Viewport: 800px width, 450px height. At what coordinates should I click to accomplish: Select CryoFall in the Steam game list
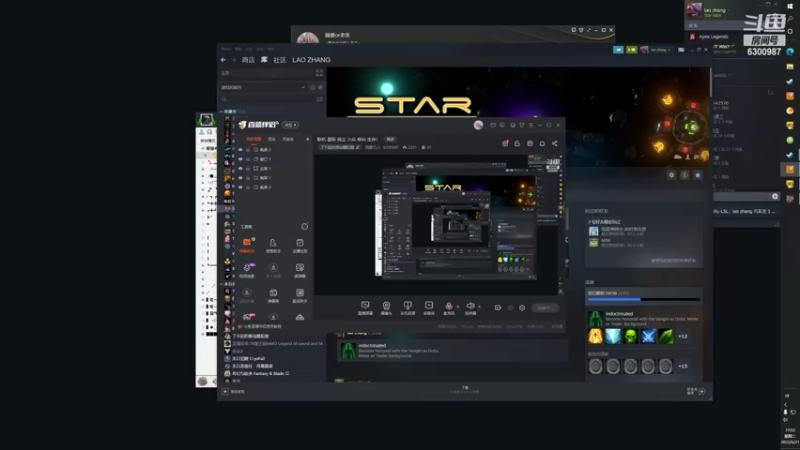tap(249, 359)
